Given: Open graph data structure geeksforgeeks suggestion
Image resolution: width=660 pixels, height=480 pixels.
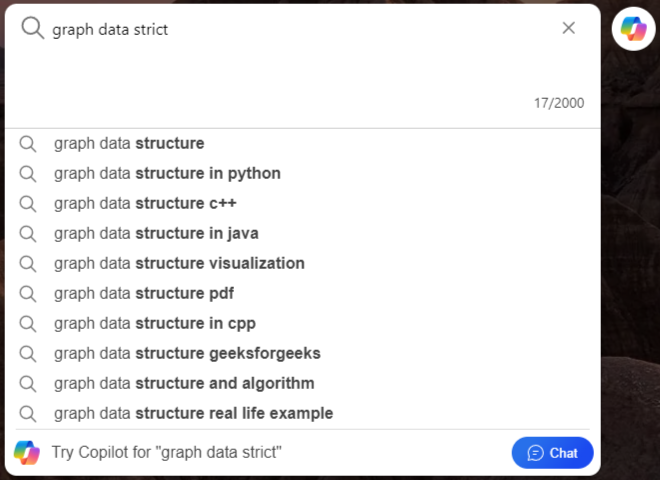Looking at the screenshot, I should click(x=187, y=353).
